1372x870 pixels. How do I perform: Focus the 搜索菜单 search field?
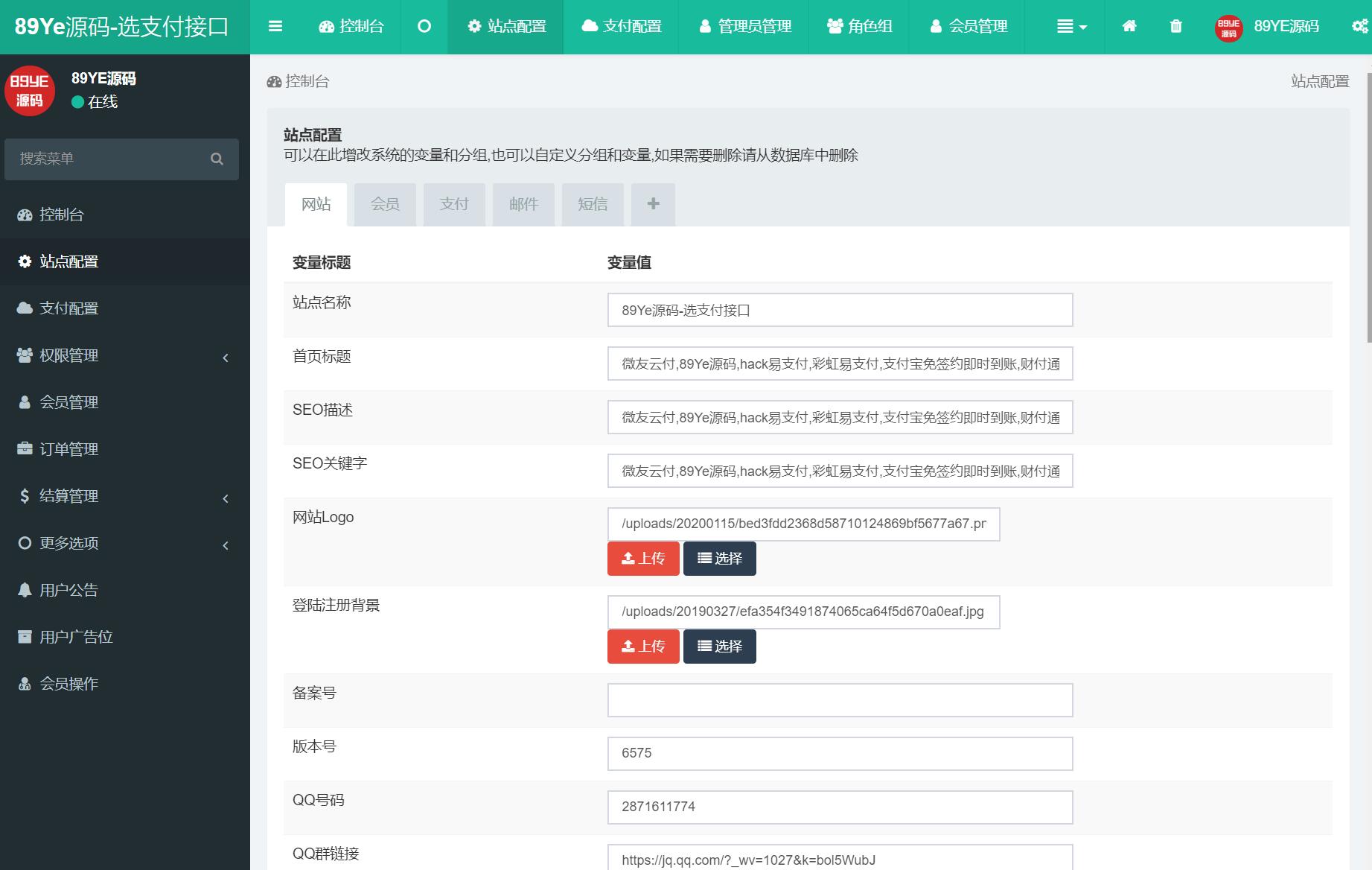tap(106, 159)
